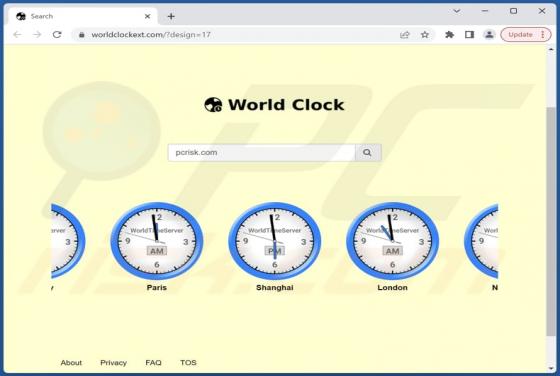Click the address bar URL

[151, 35]
